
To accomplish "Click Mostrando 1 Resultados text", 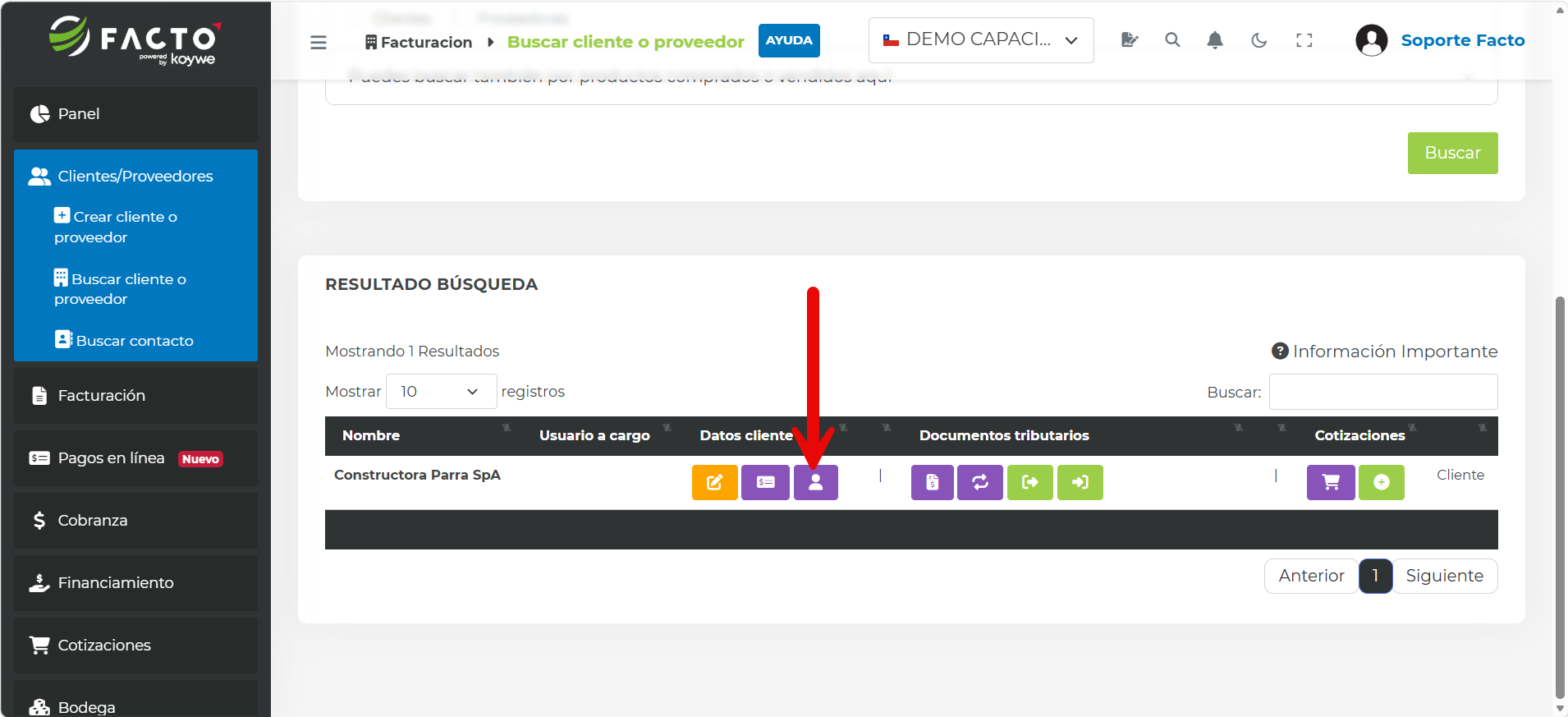I will coord(412,351).
